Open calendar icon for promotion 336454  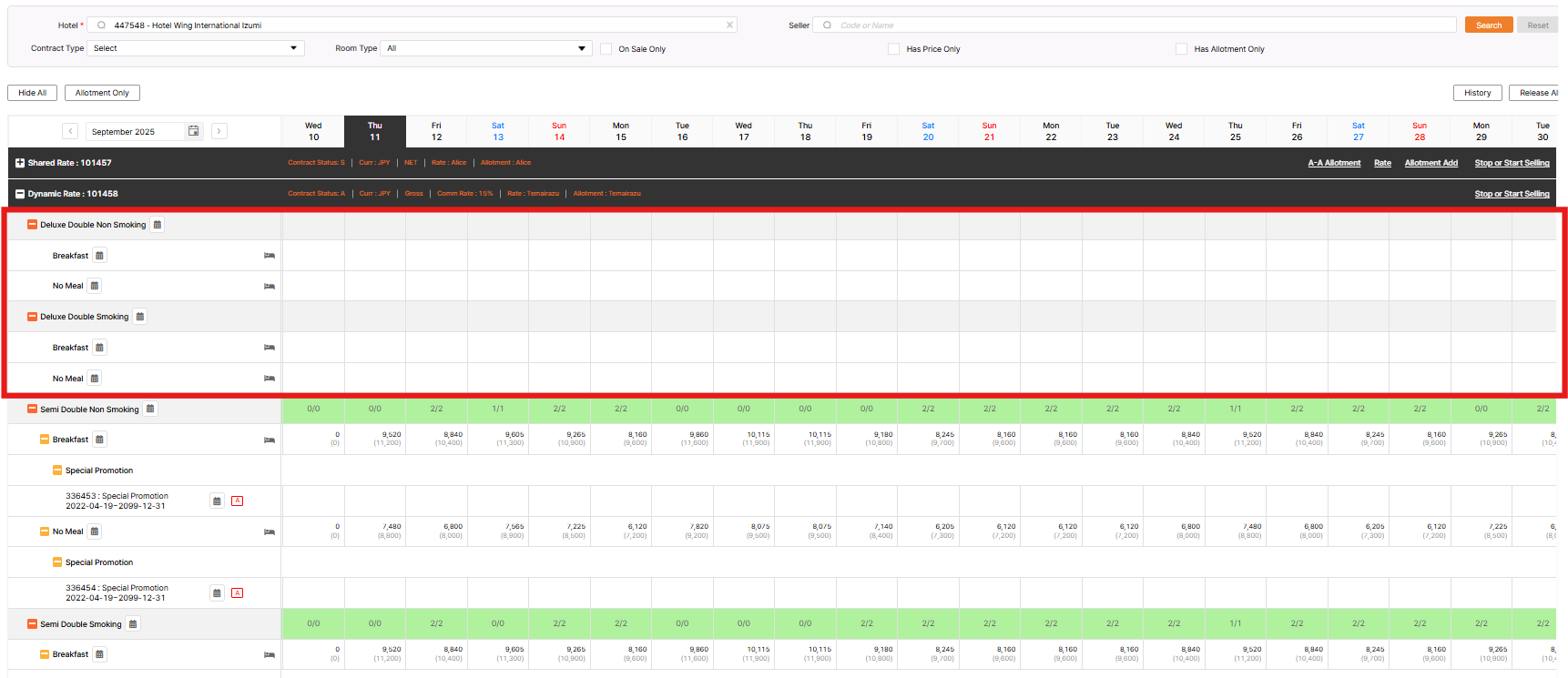(x=217, y=593)
